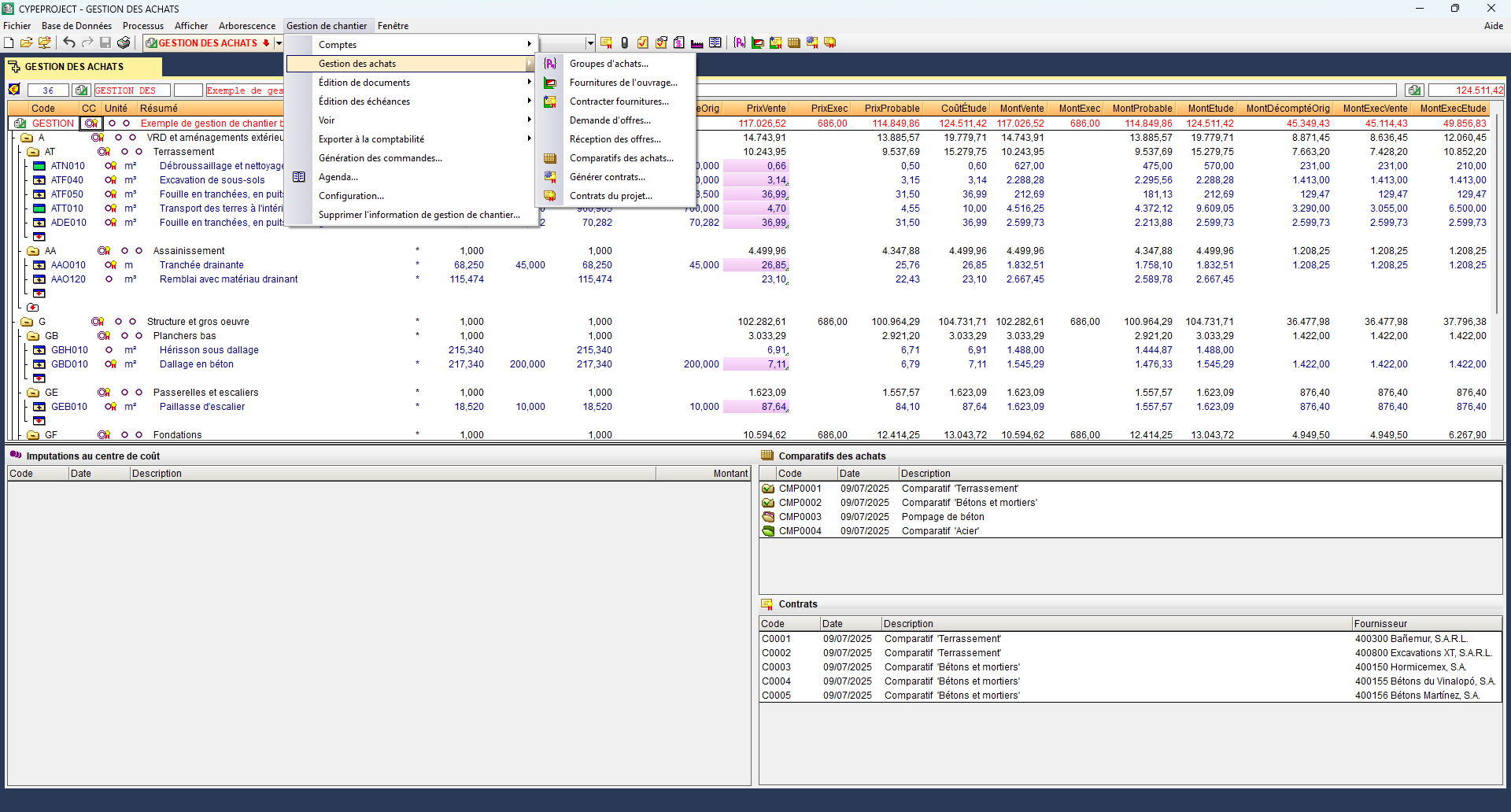
Task: Click the euro currency icon
Action: pos(14,90)
